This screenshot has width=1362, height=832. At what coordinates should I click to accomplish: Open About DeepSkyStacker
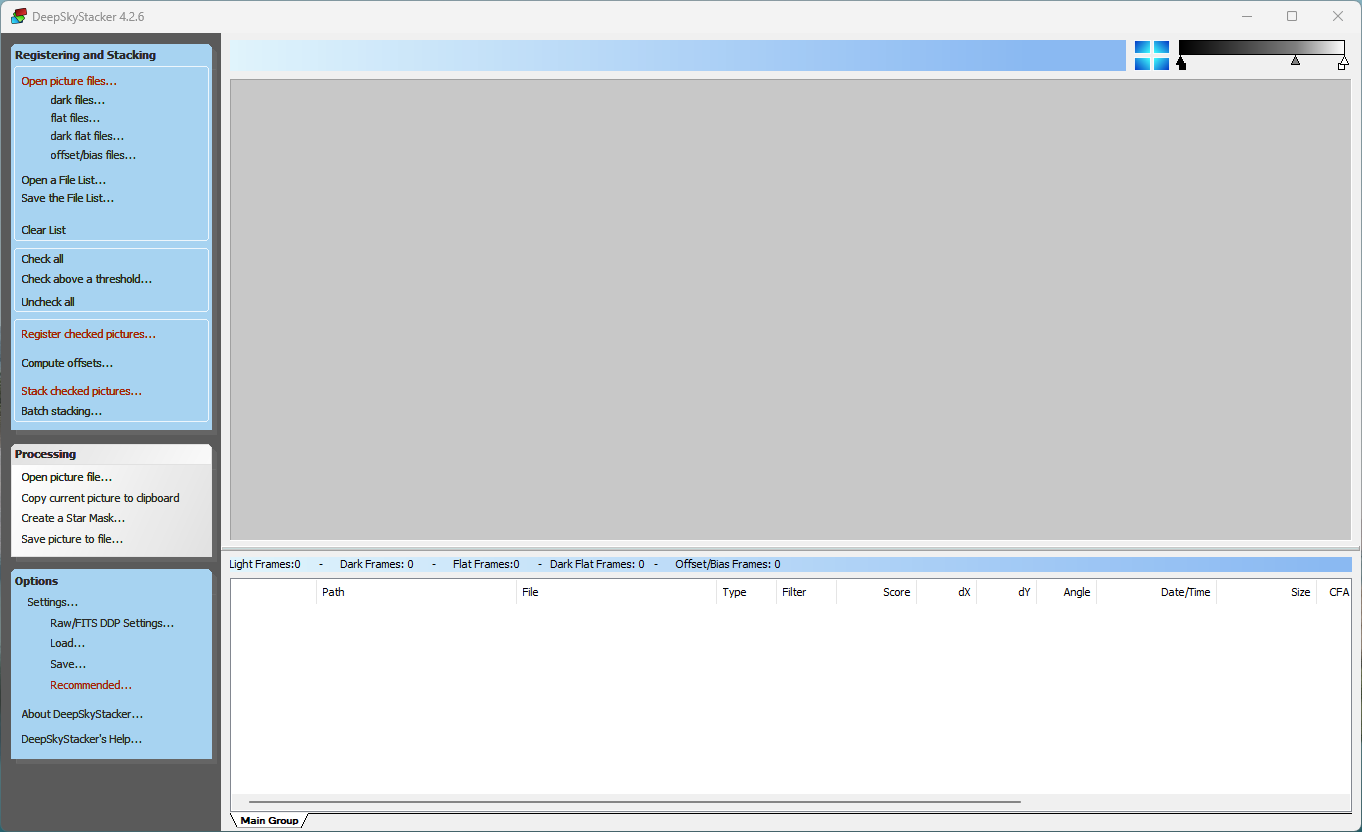82,714
